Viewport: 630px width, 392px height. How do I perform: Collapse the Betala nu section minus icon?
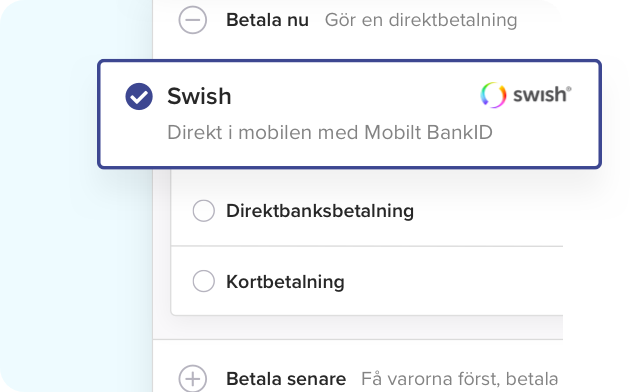(x=193, y=20)
